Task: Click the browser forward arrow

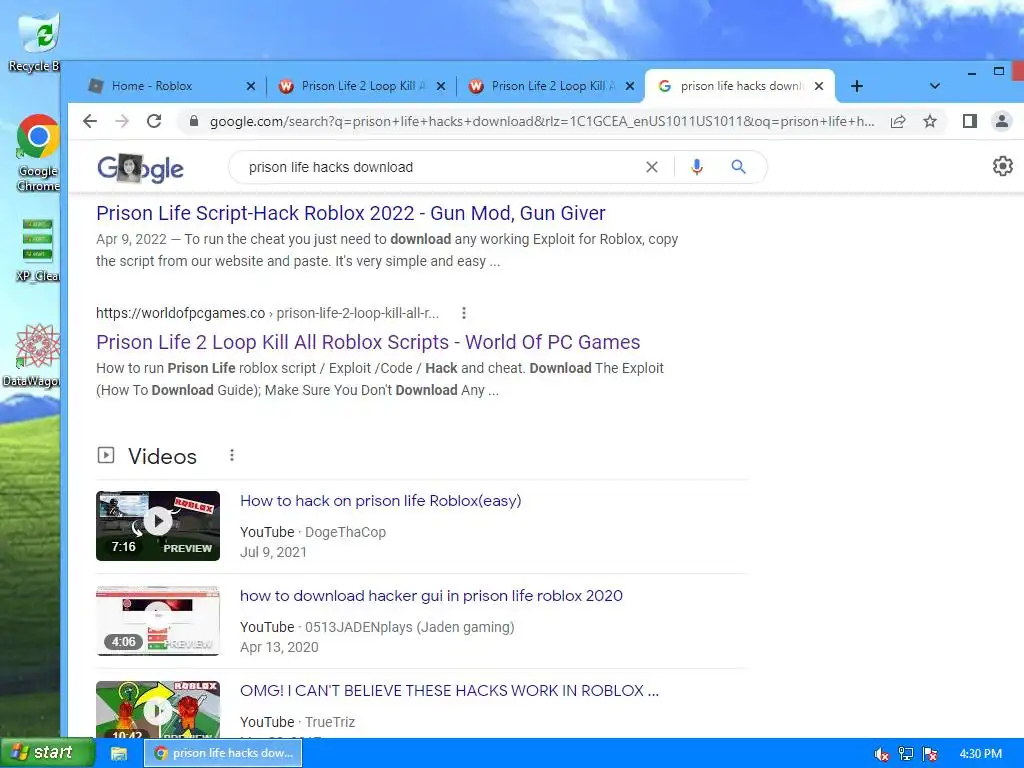Action: click(122, 121)
